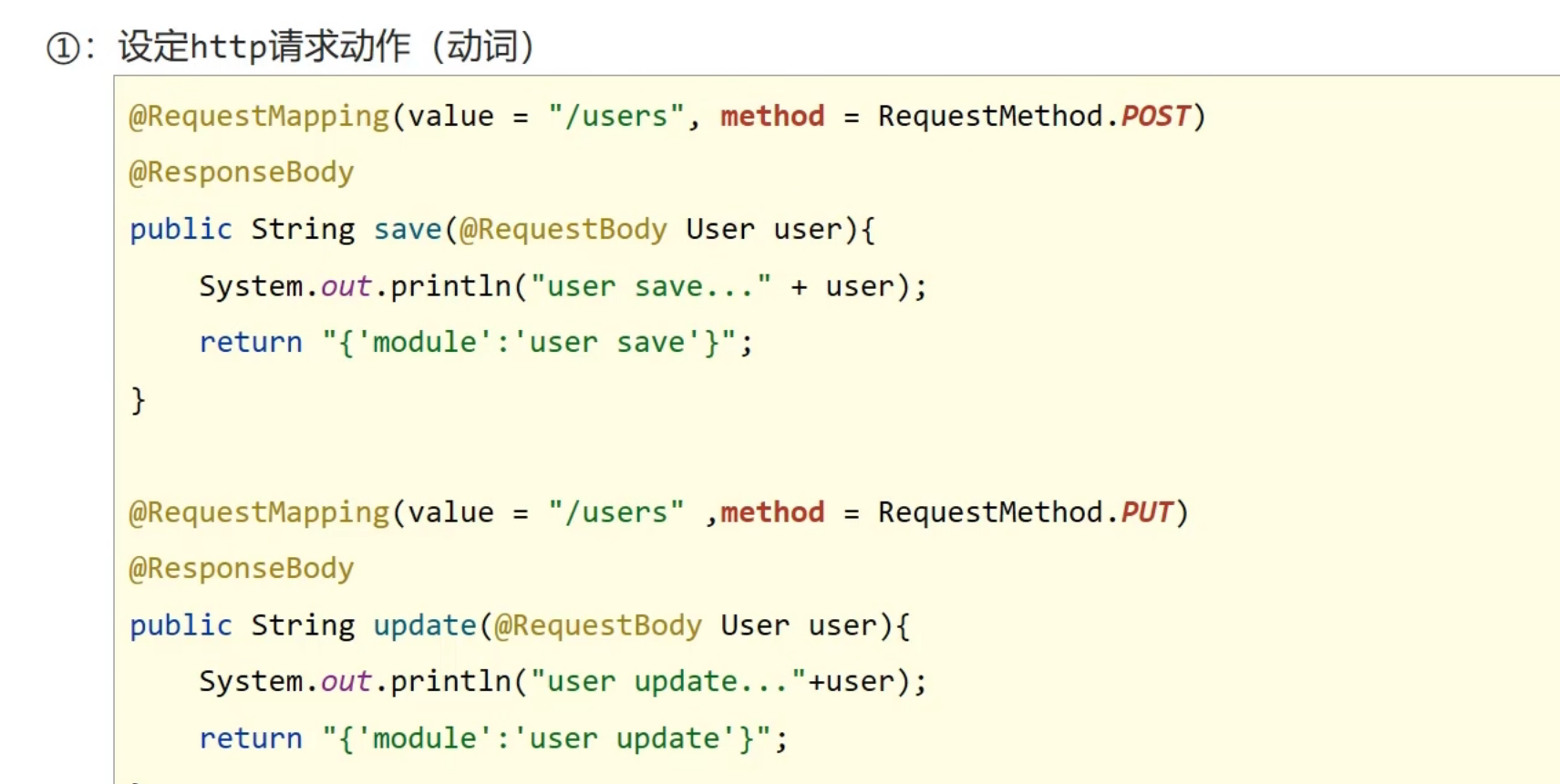
Task: Click the update method name
Action: [425, 625]
